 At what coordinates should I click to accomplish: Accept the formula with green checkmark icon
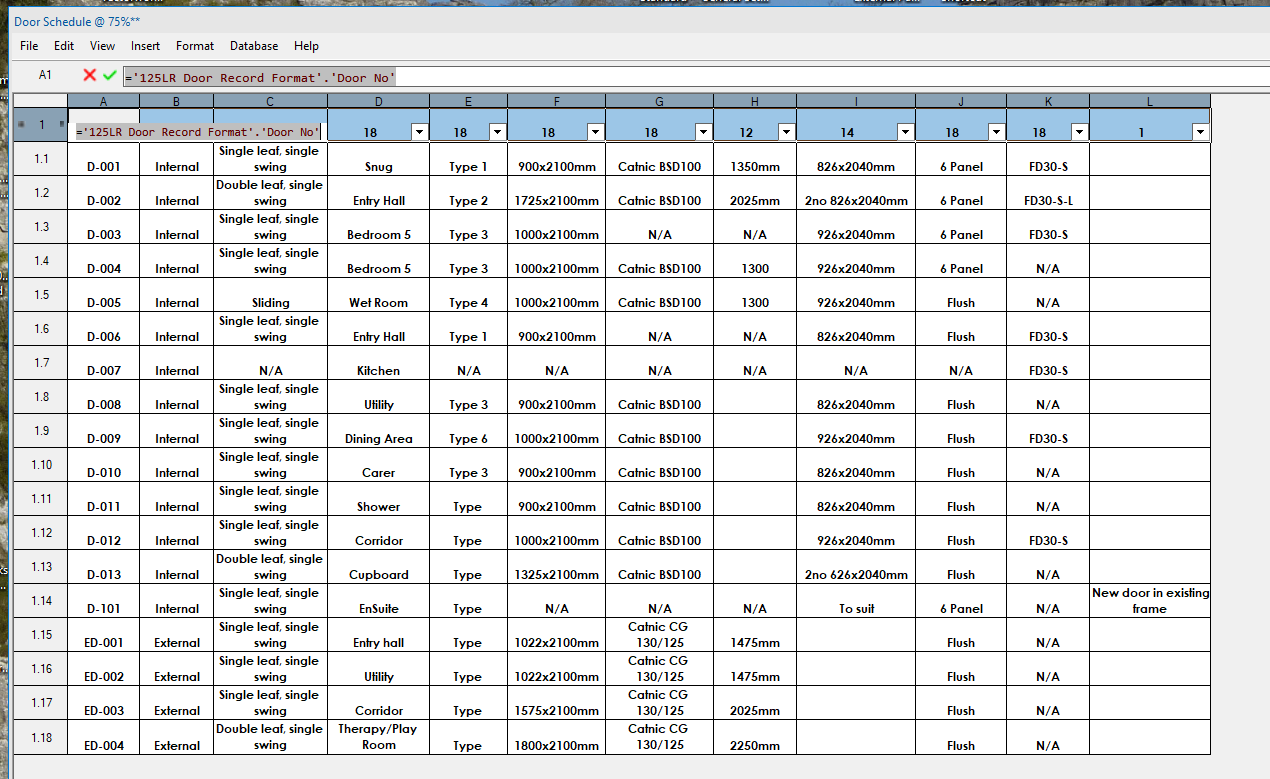coord(108,75)
